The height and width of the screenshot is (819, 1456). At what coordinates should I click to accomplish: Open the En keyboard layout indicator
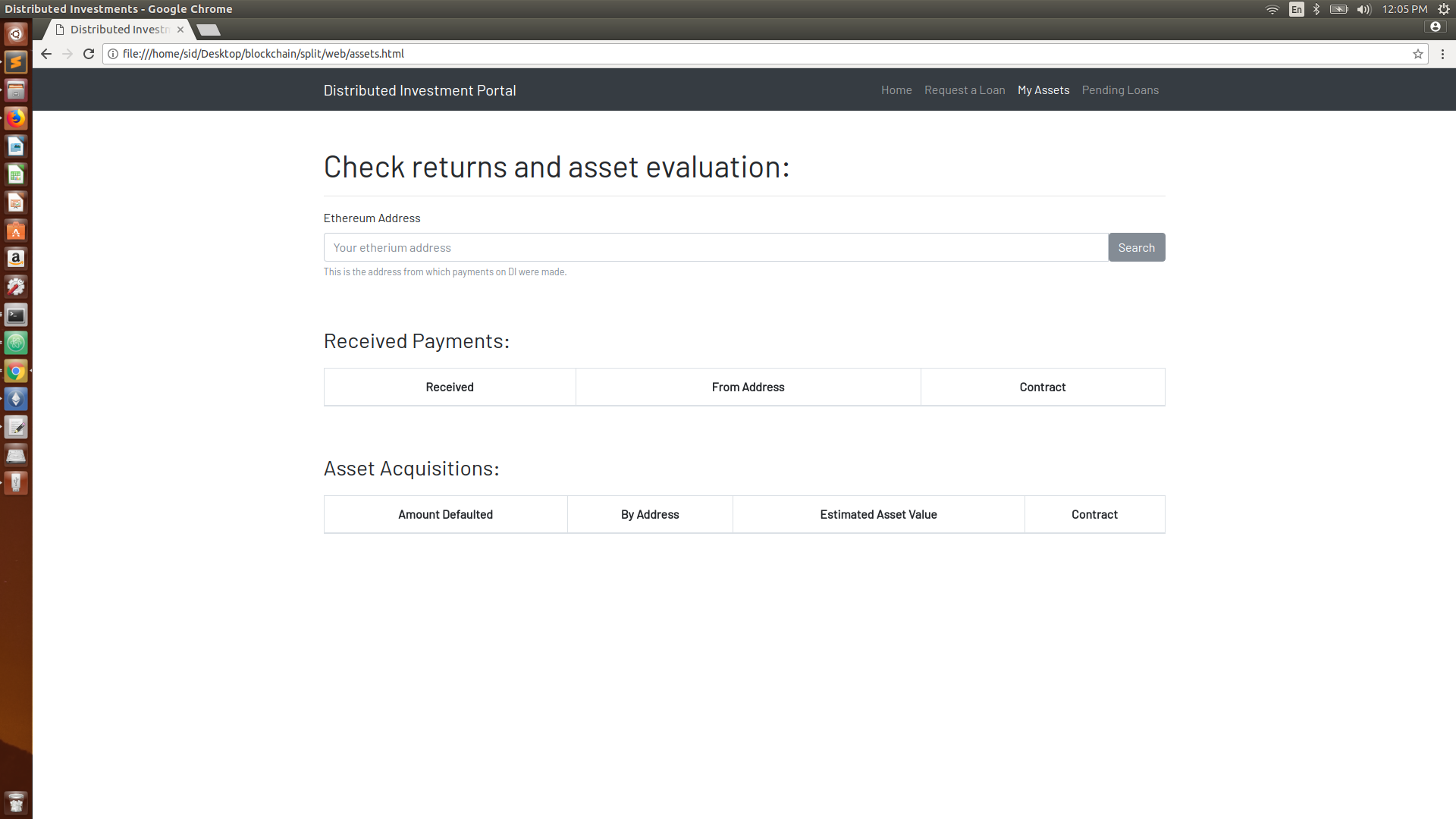1296,9
